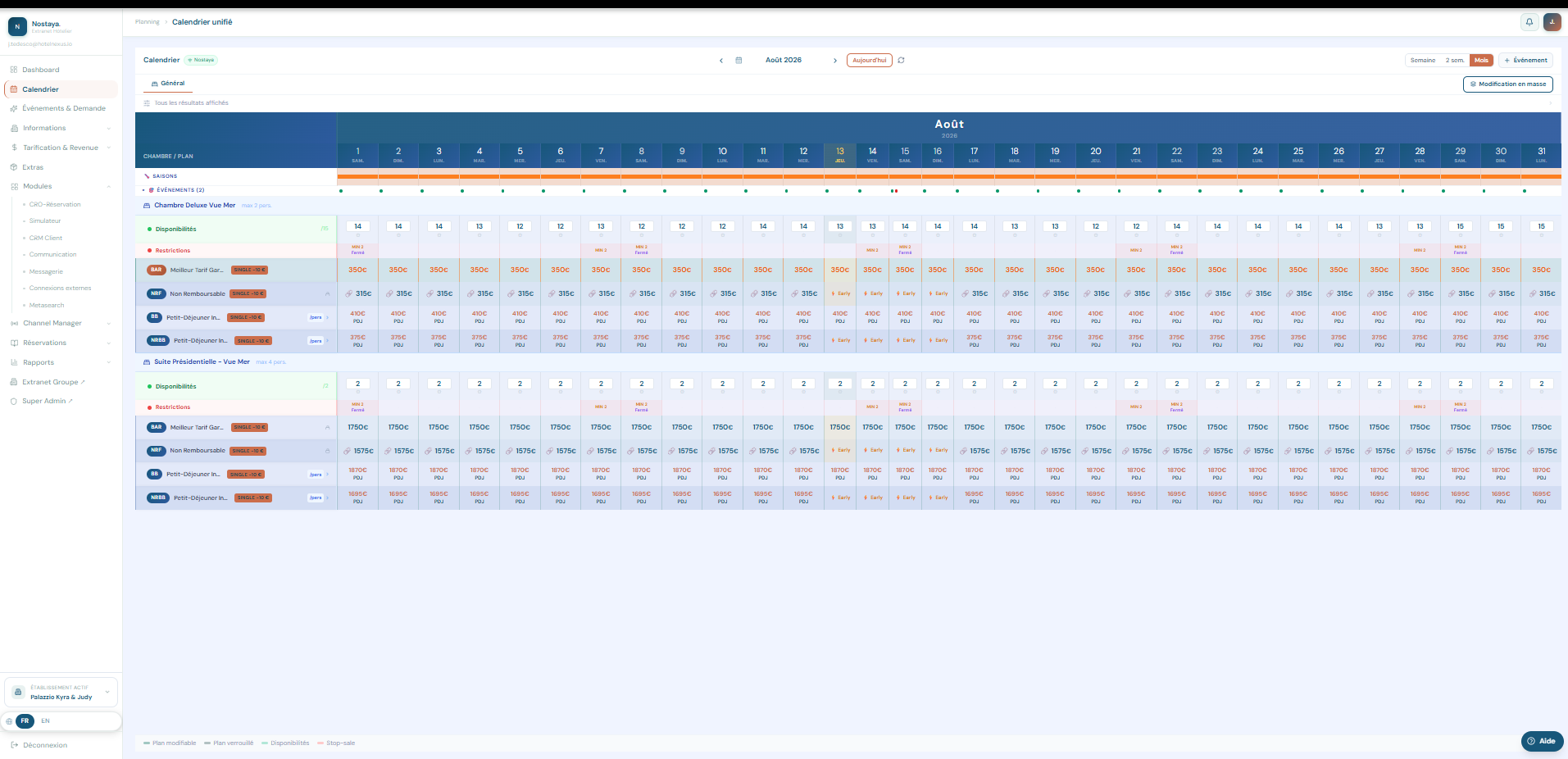Click the Extras box icon in the sidebar
Image resolution: width=1568 pixels, height=759 pixels.
(x=14, y=167)
